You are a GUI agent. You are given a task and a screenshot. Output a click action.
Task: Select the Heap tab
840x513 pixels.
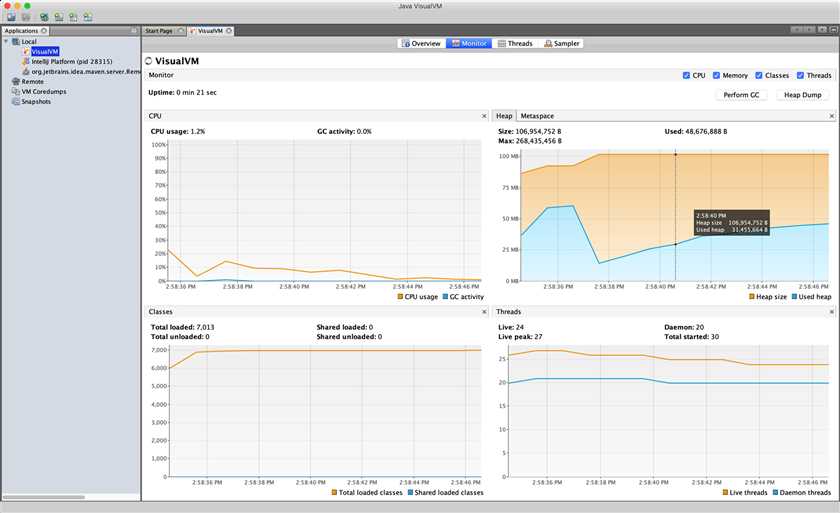[504, 116]
